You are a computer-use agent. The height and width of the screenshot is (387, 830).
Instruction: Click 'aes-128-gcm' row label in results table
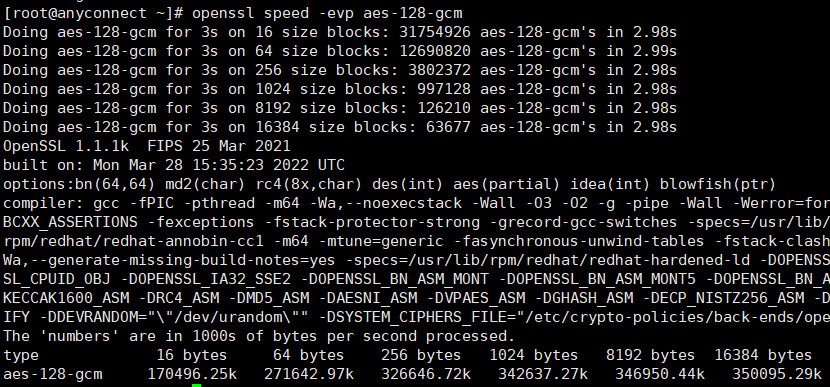pyautogui.click(x=52, y=374)
